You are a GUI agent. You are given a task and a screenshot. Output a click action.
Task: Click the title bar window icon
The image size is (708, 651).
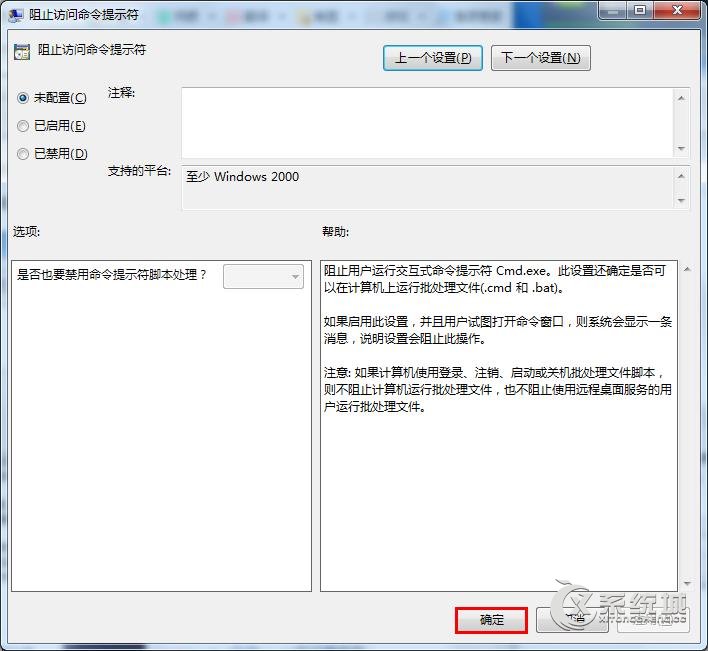pyautogui.click(x=16, y=15)
